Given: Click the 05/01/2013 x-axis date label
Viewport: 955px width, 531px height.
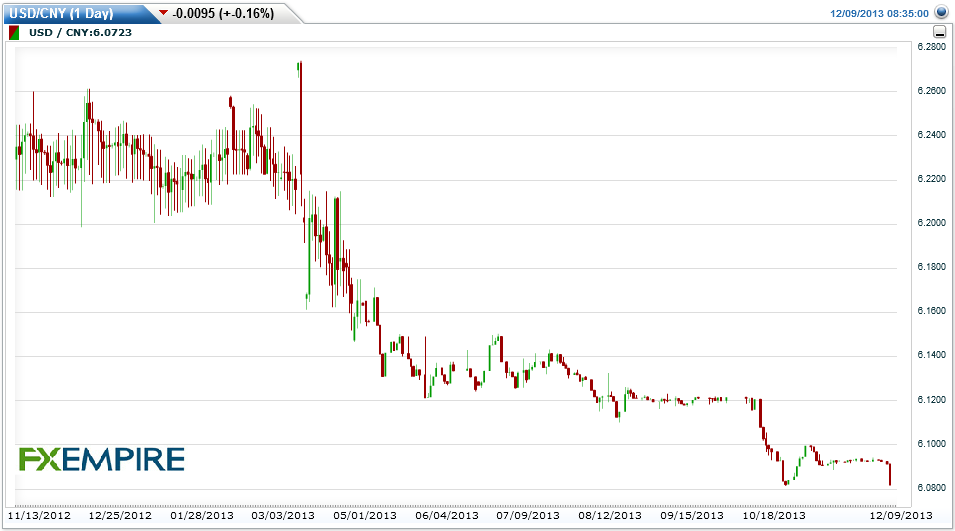Looking at the screenshot, I should point(365,515).
